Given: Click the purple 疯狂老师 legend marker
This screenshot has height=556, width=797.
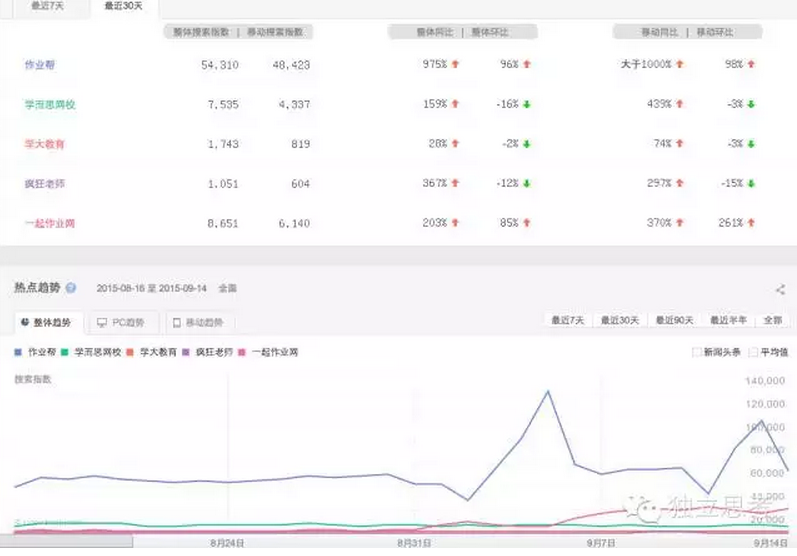Looking at the screenshot, I should pos(187,352).
